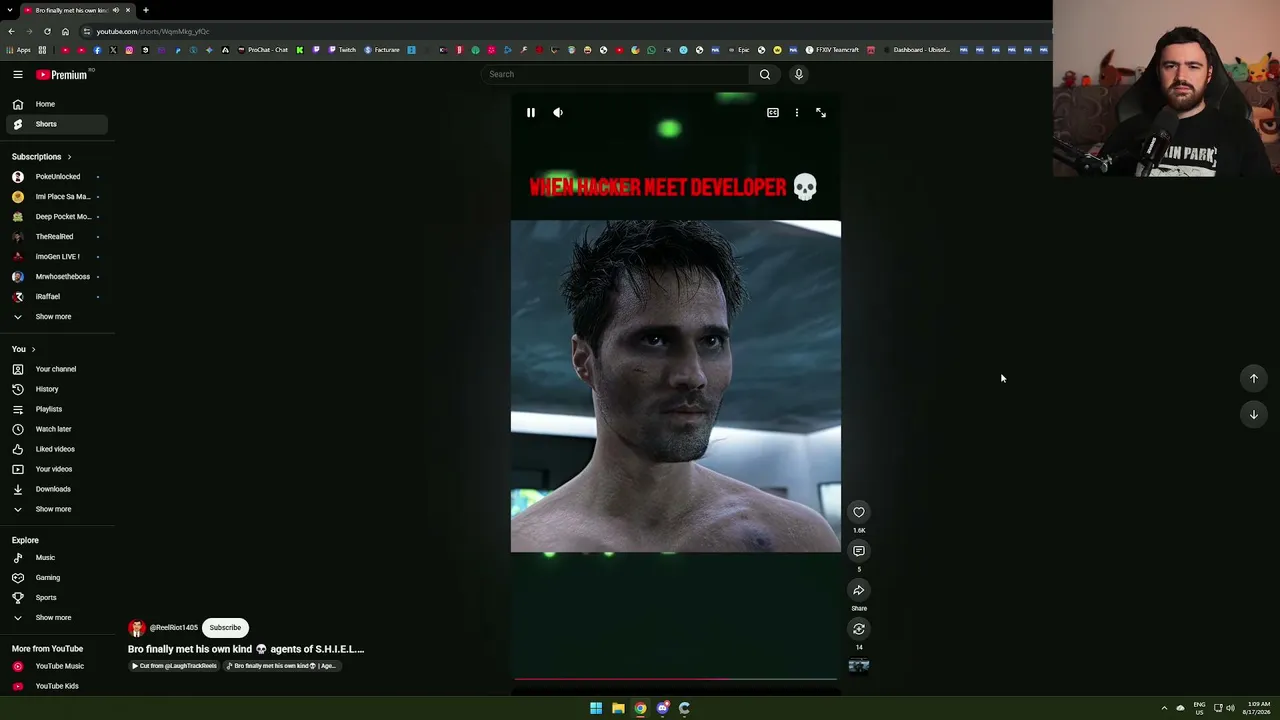
Task: Open the YouTube guide hamburger menu
Action: [x=18, y=74]
